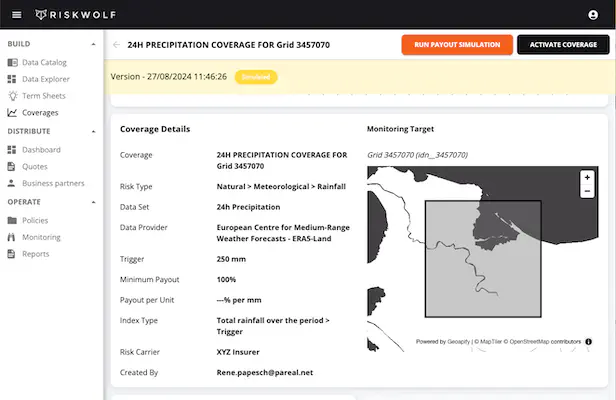Image resolution: width=616 pixels, height=400 pixels.
Task: Run Payout Simulation
Action: coord(457,45)
